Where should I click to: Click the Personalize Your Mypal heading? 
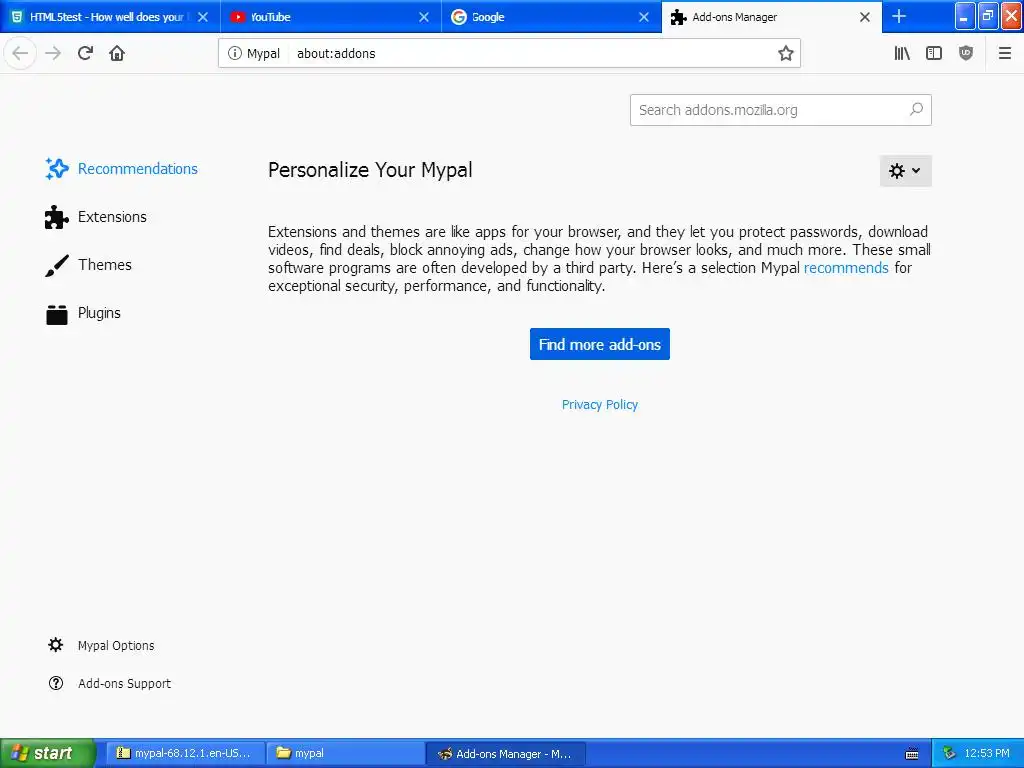tap(370, 170)
